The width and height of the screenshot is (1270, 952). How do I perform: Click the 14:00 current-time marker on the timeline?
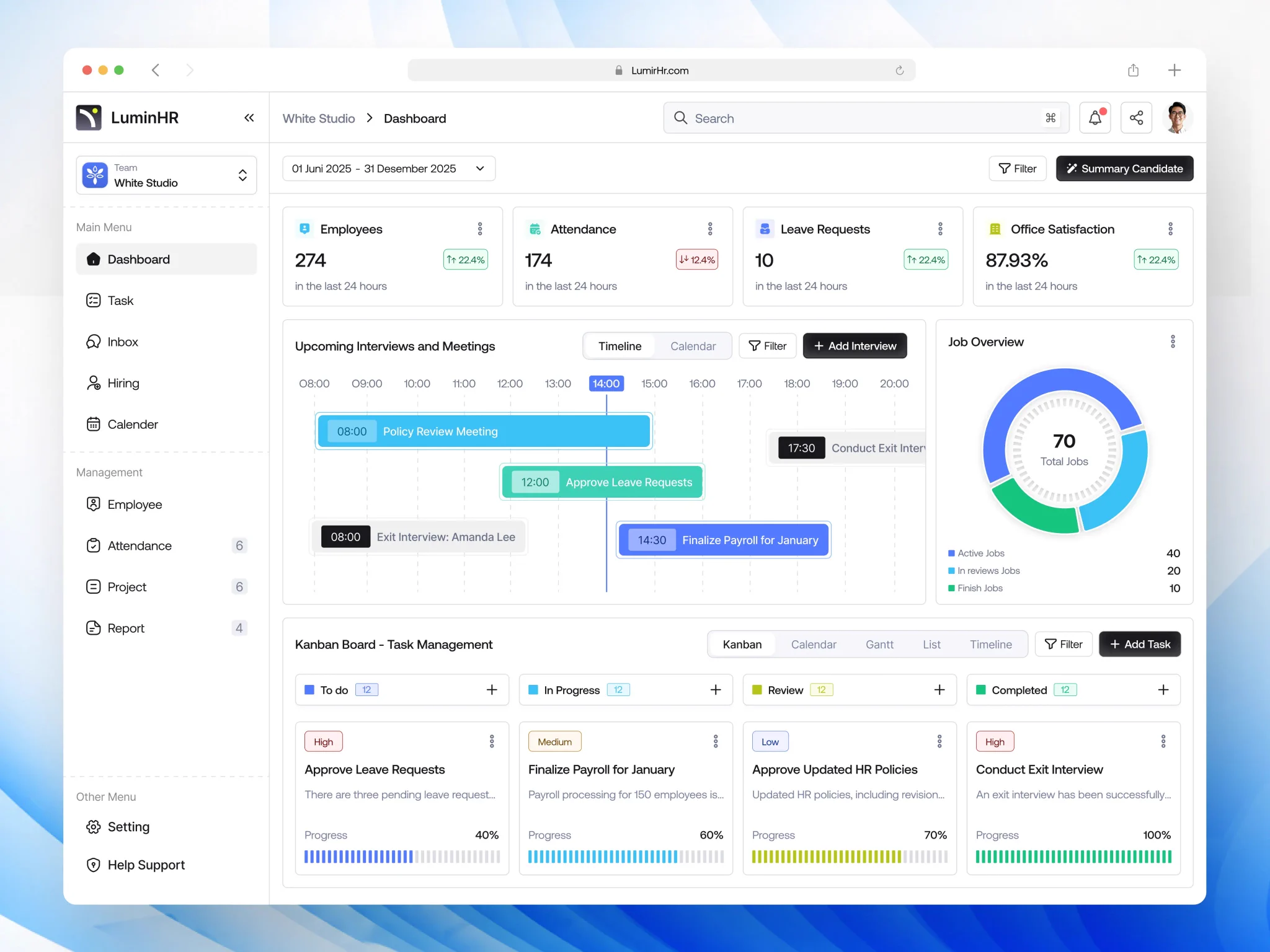[606, 383]
